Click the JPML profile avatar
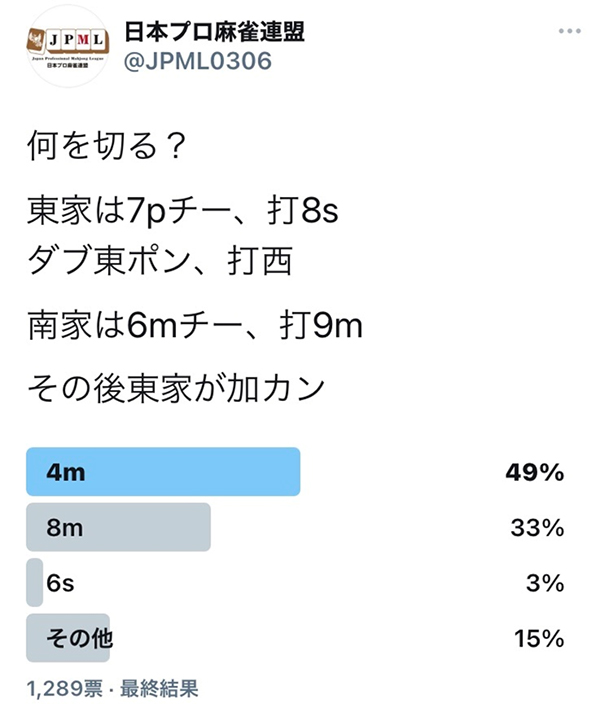 [68, 46]
